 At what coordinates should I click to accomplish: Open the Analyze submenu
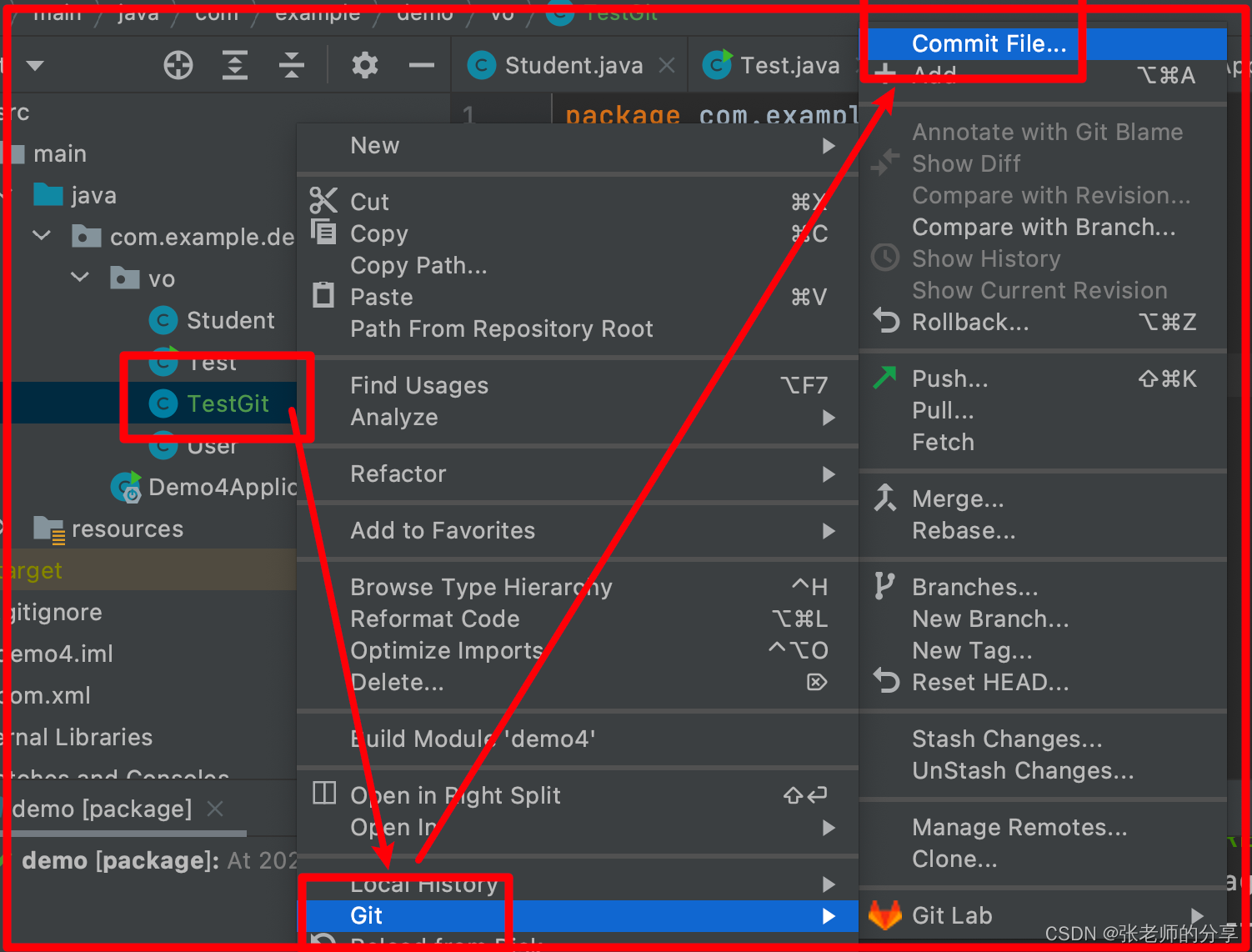578,417
